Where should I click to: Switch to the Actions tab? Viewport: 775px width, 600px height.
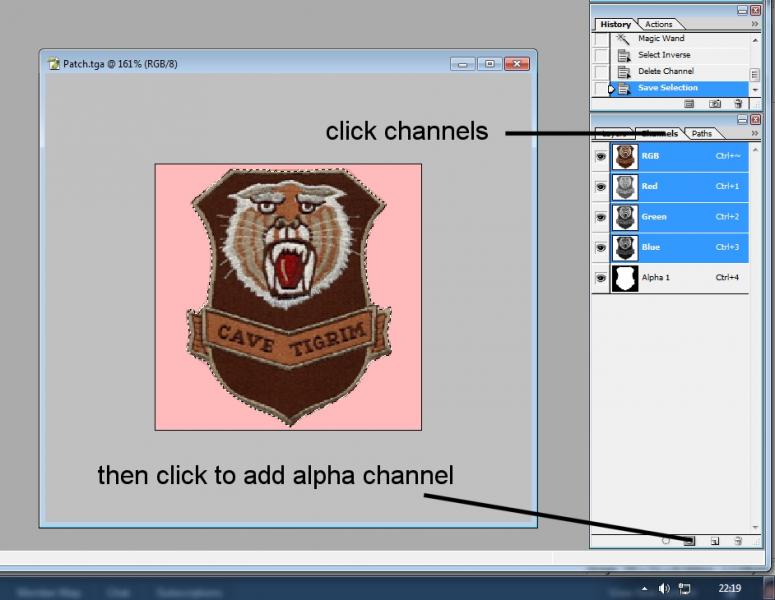click(658, 24)
